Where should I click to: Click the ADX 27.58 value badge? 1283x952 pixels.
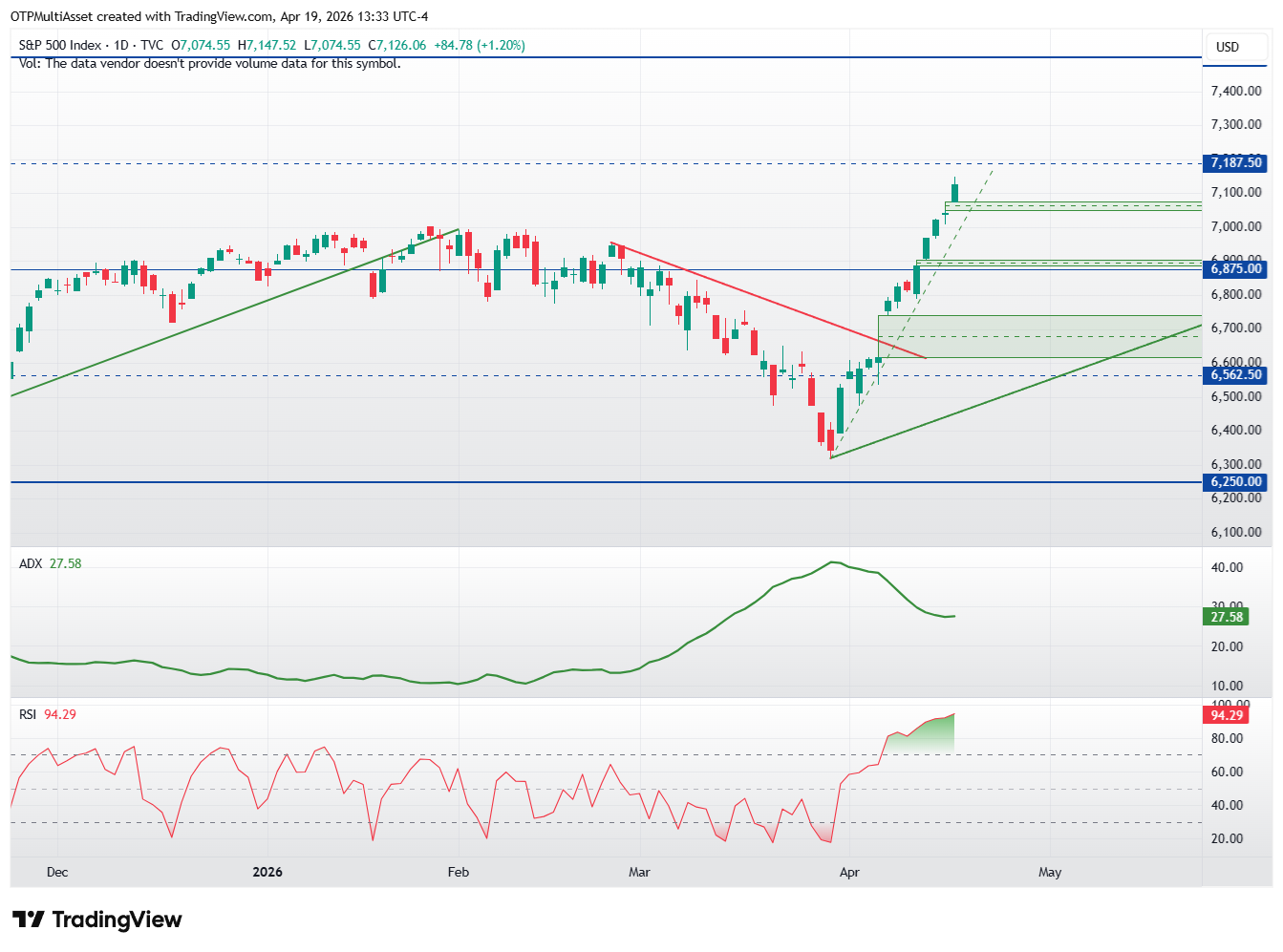(x=1226, y=617)
